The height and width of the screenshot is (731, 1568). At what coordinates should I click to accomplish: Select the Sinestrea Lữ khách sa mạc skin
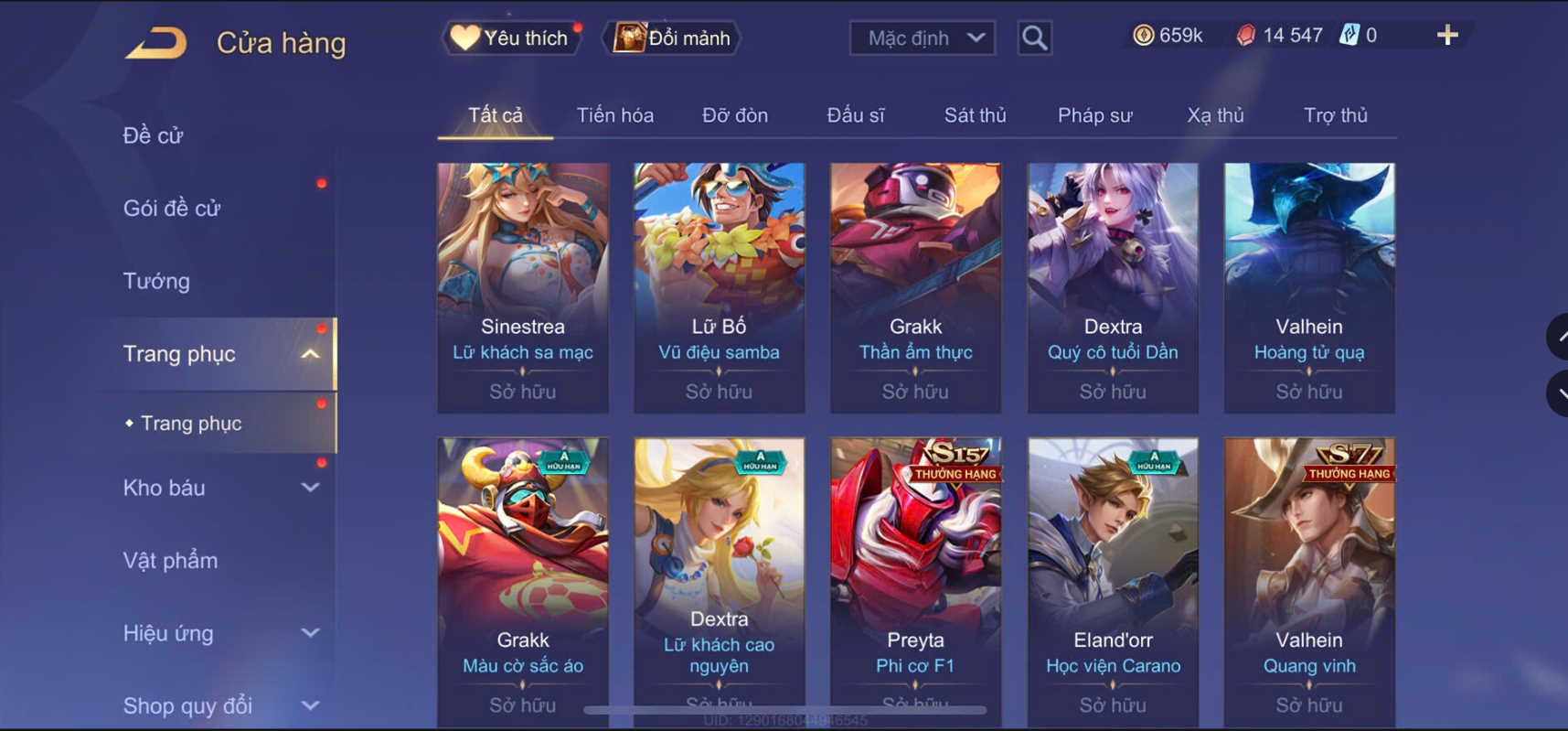(x=523, y=287)
